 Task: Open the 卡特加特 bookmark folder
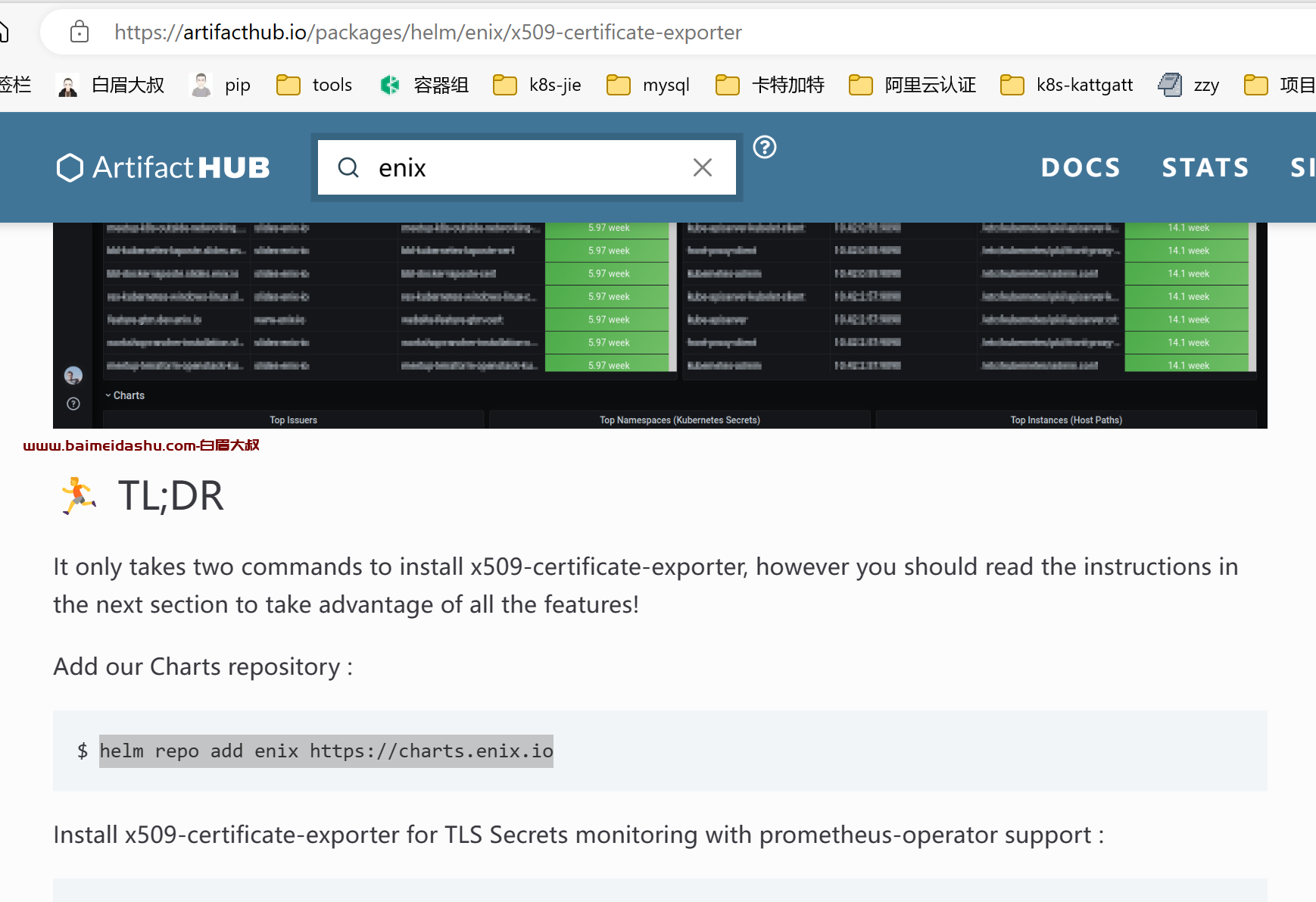770,85
